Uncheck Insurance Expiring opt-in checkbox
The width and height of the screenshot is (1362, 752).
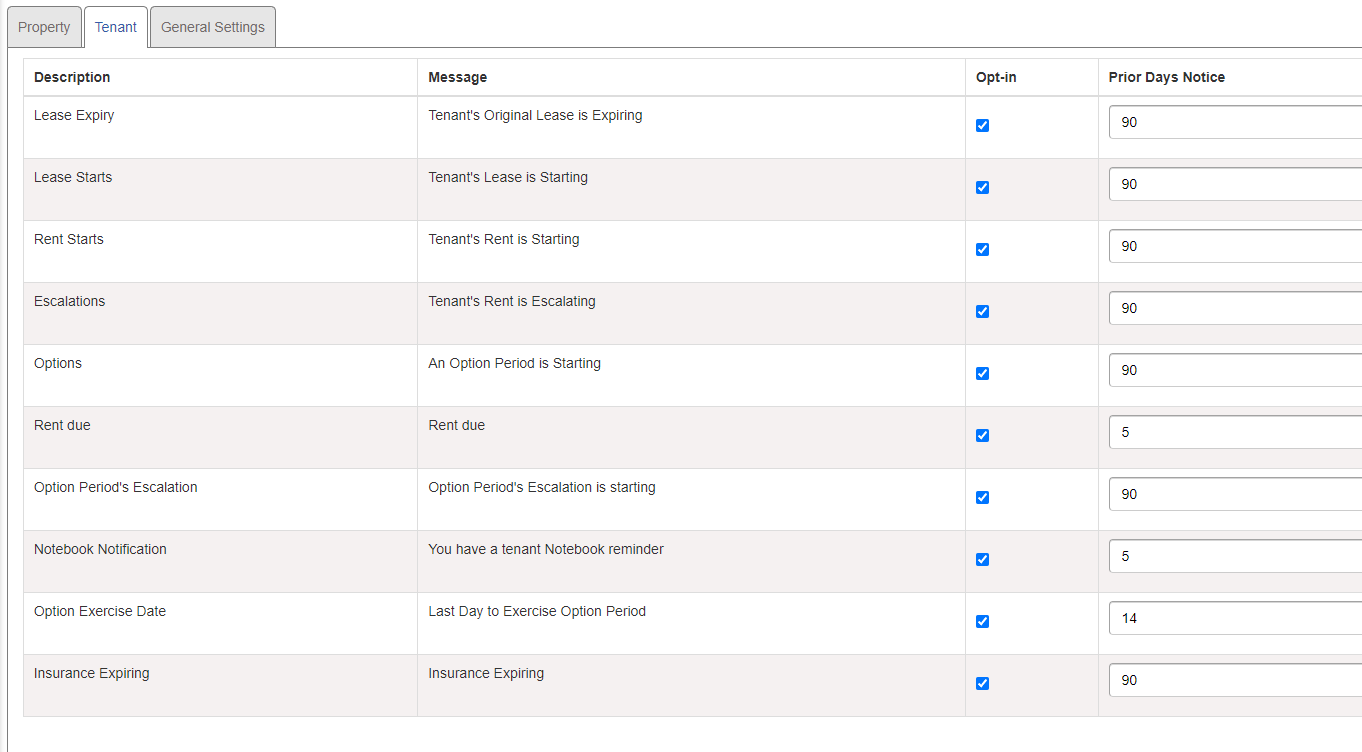click(982, 683)
